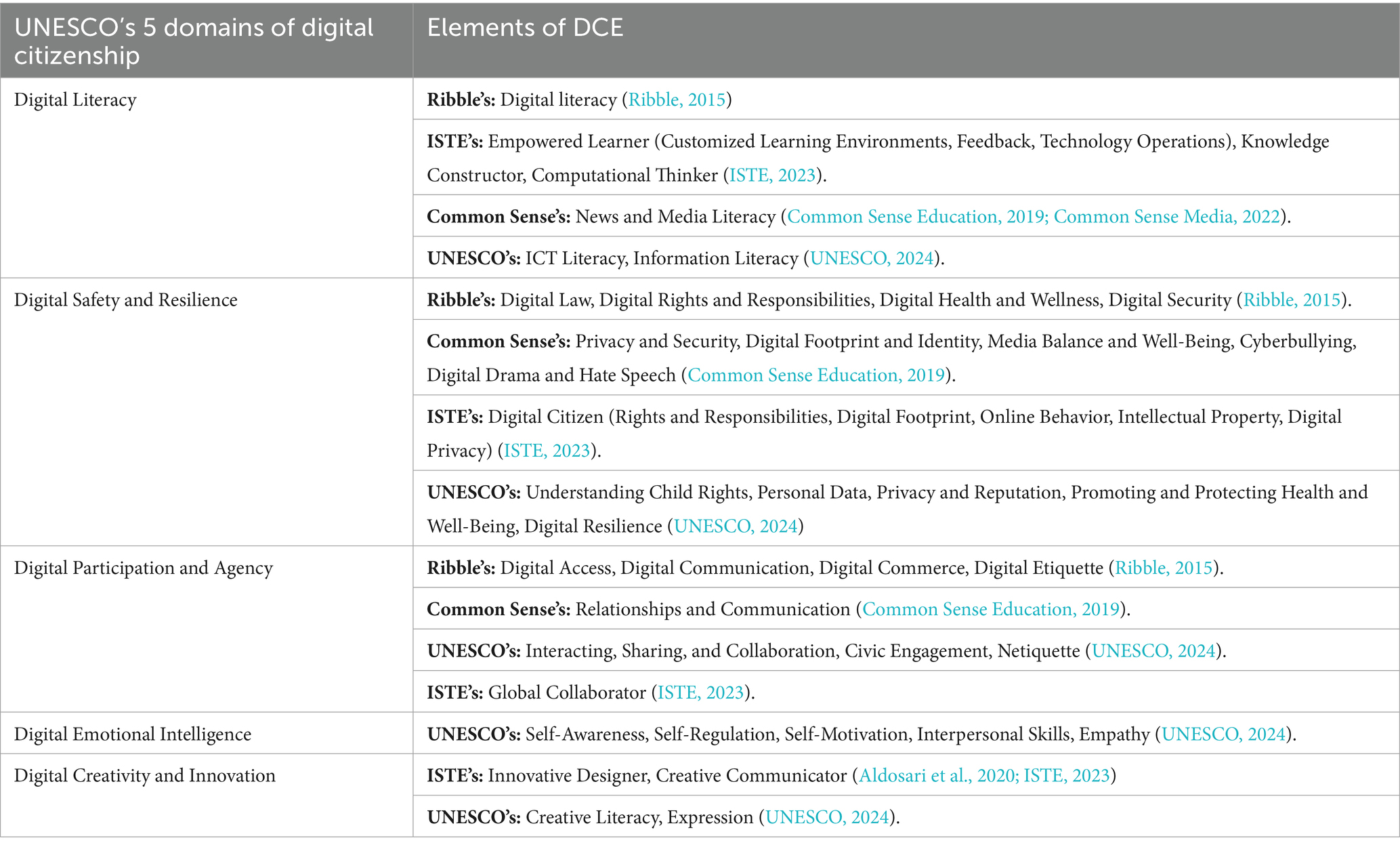Click the words 'Digital Commerce'

(891, 568)
